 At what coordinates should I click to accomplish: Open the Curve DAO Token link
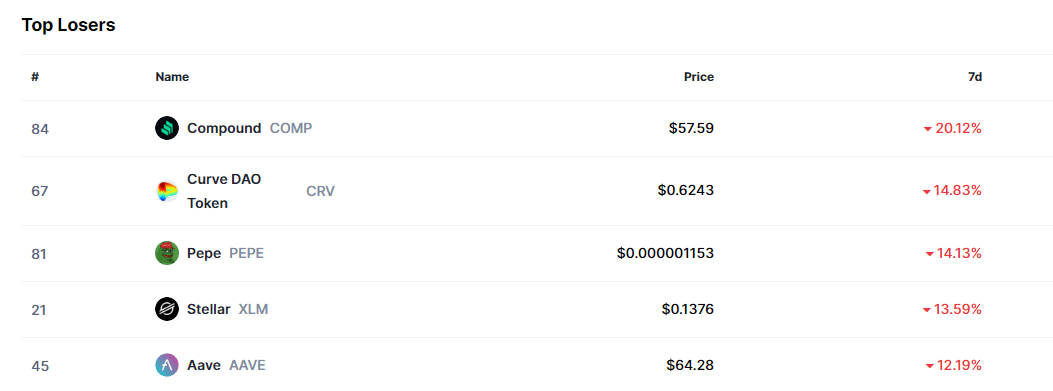coord(224,191)
